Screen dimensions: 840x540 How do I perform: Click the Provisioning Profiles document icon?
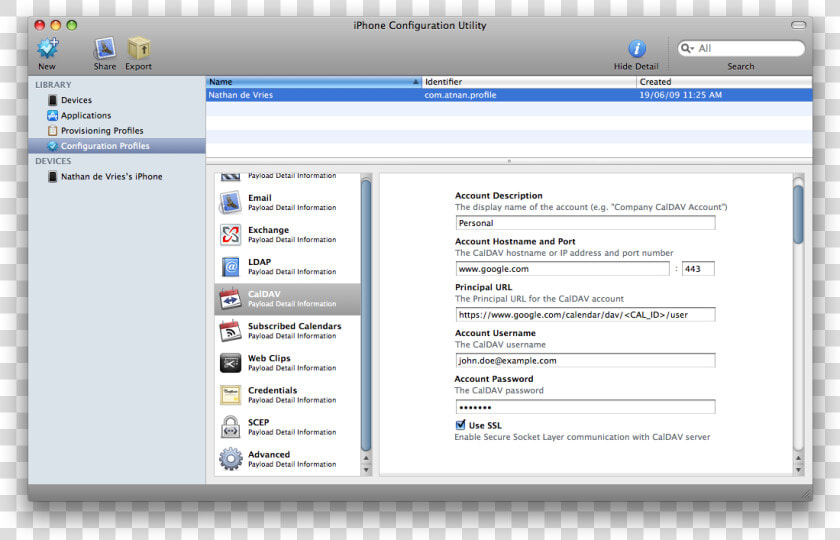pos(52,131)
